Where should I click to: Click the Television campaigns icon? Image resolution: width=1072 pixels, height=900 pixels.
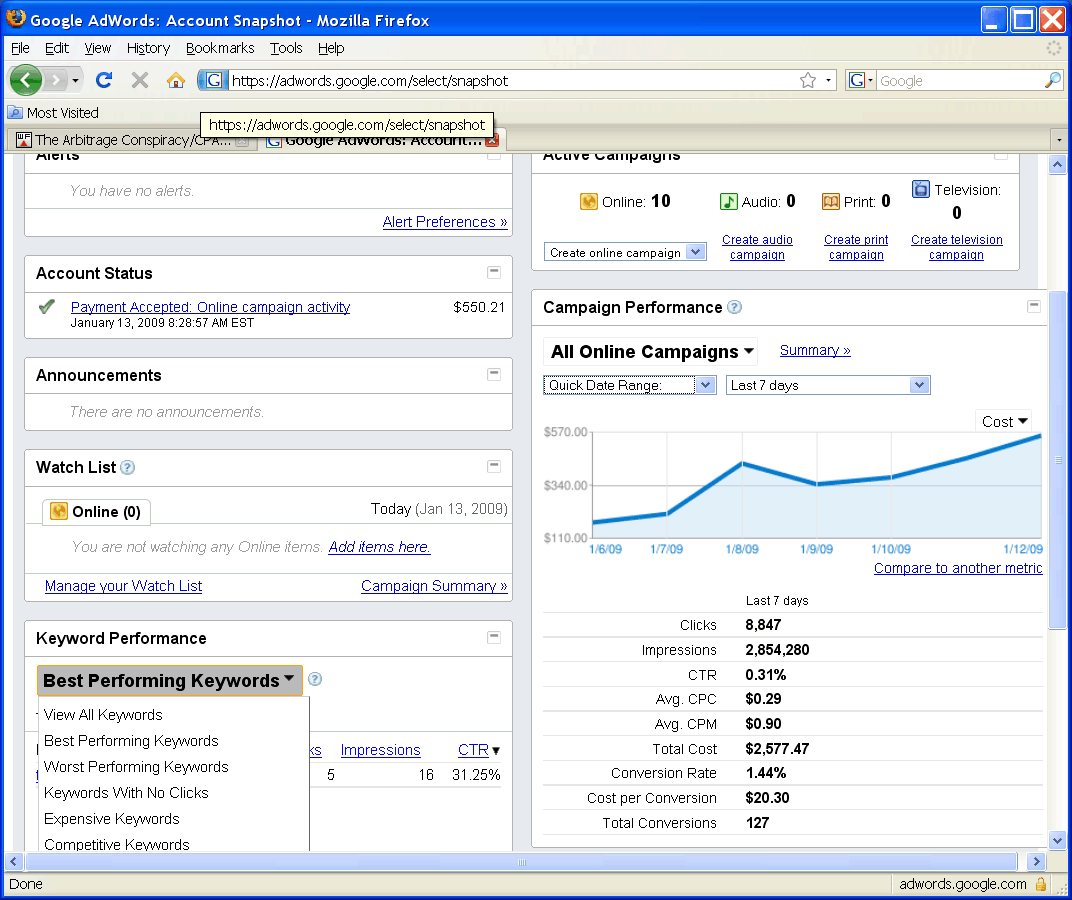[921, 189]
